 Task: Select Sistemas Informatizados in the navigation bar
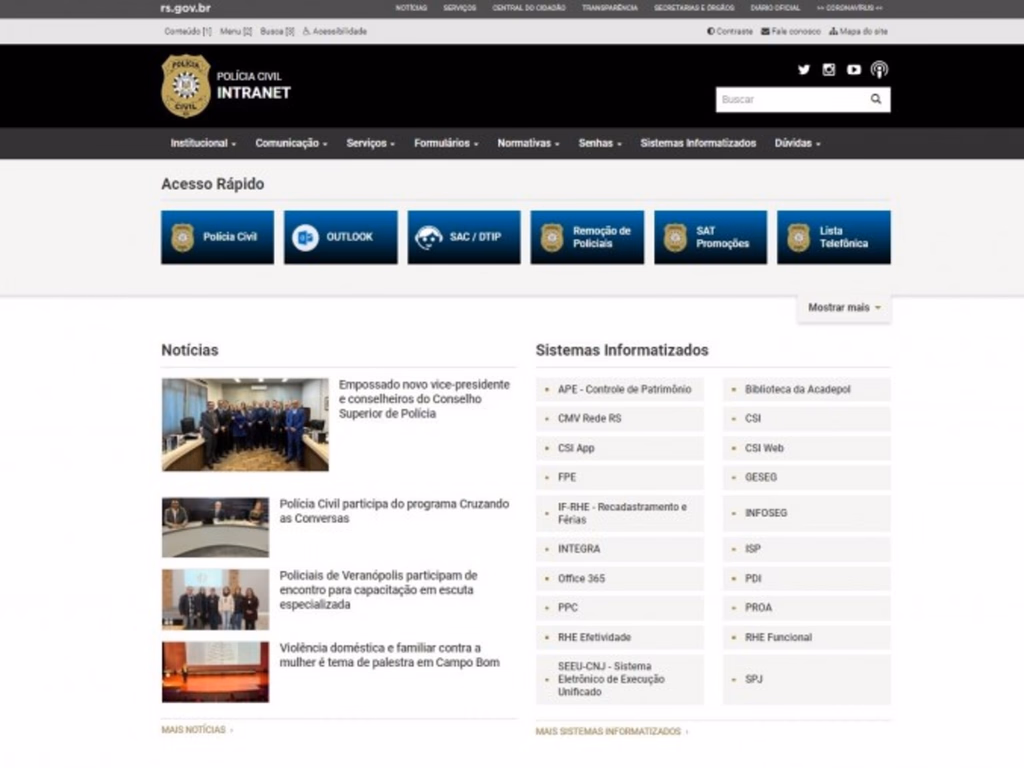[698, 143]
